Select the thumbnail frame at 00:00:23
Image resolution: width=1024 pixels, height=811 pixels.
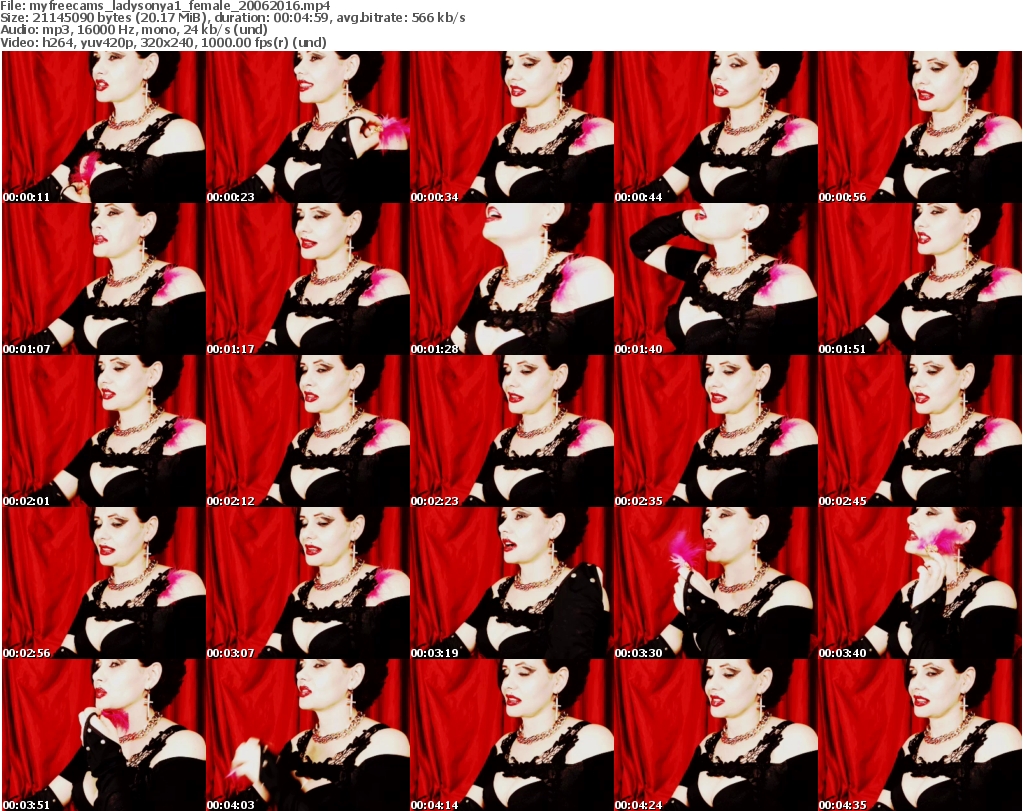pyautogui.click(x=308, y=127)
